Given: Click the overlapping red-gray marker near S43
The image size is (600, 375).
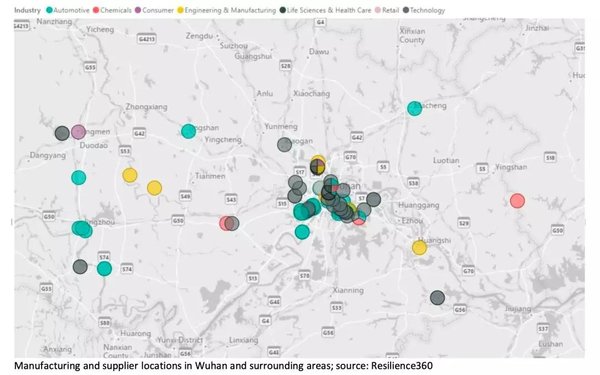Looking at the screenshot, I should click(229, 223).
